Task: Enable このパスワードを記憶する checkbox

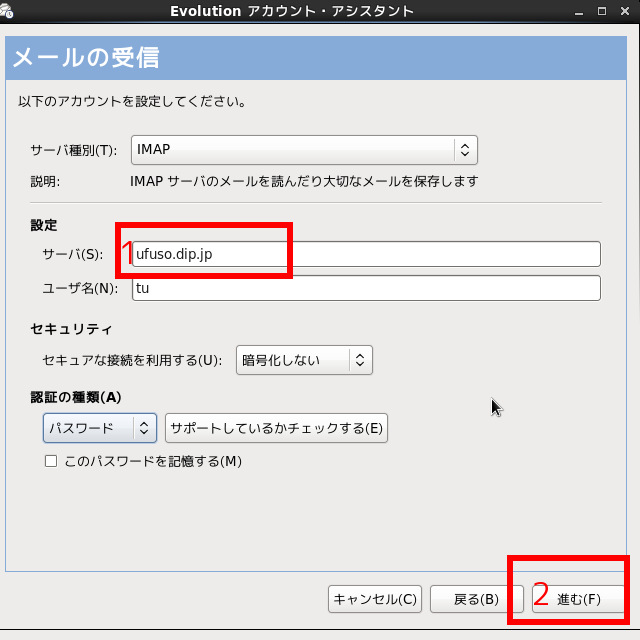Action: point(51,462)
